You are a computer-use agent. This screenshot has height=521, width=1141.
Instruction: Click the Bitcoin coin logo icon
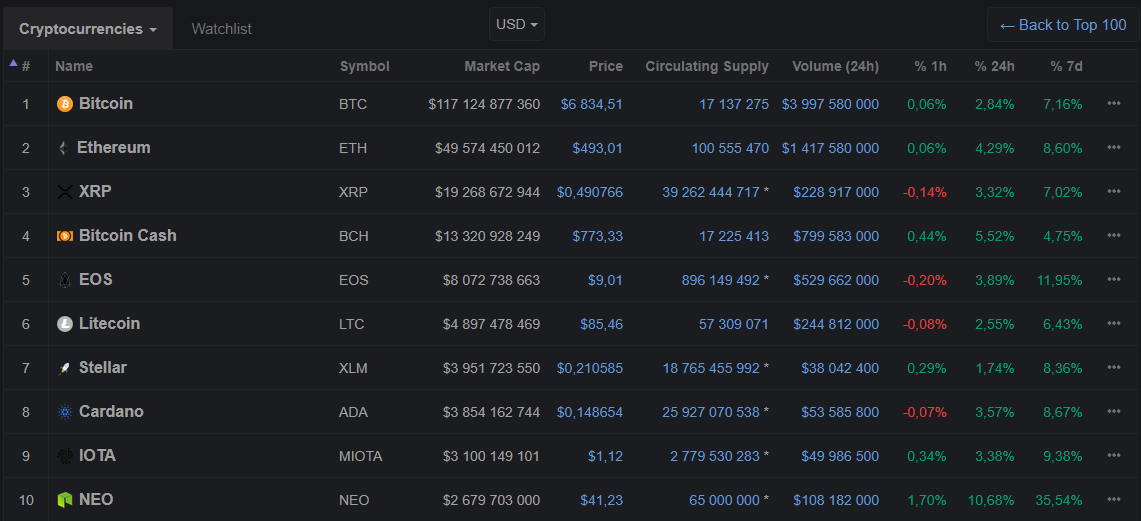65,104
